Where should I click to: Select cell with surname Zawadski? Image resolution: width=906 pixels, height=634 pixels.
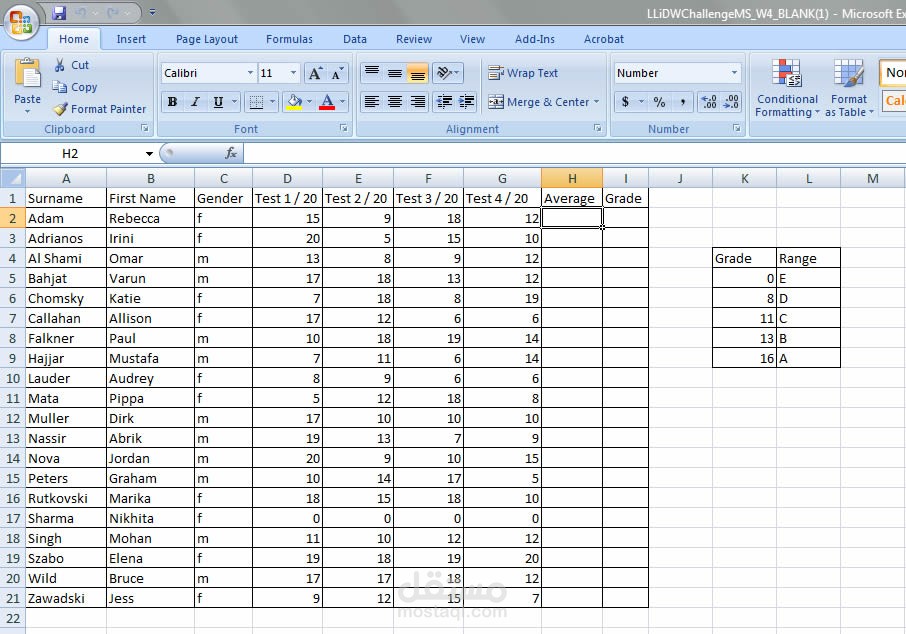[66, 598]
